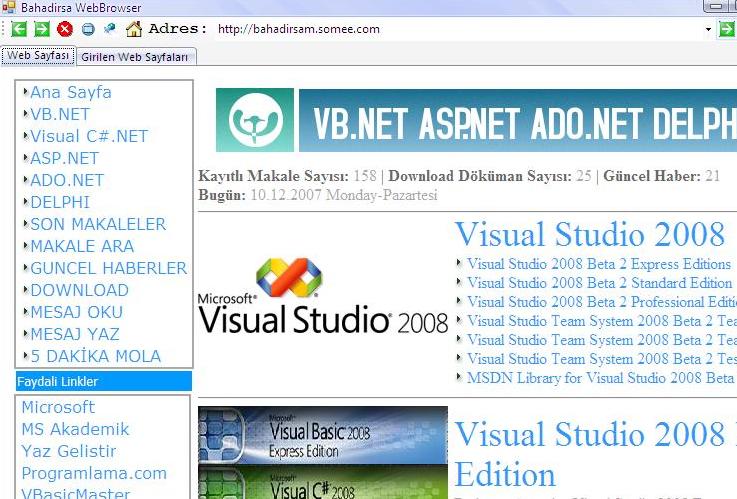The height and width of the screenshot is (499, 737).
Task: Open the ASP.NET menu link
Action: point(65,158)
